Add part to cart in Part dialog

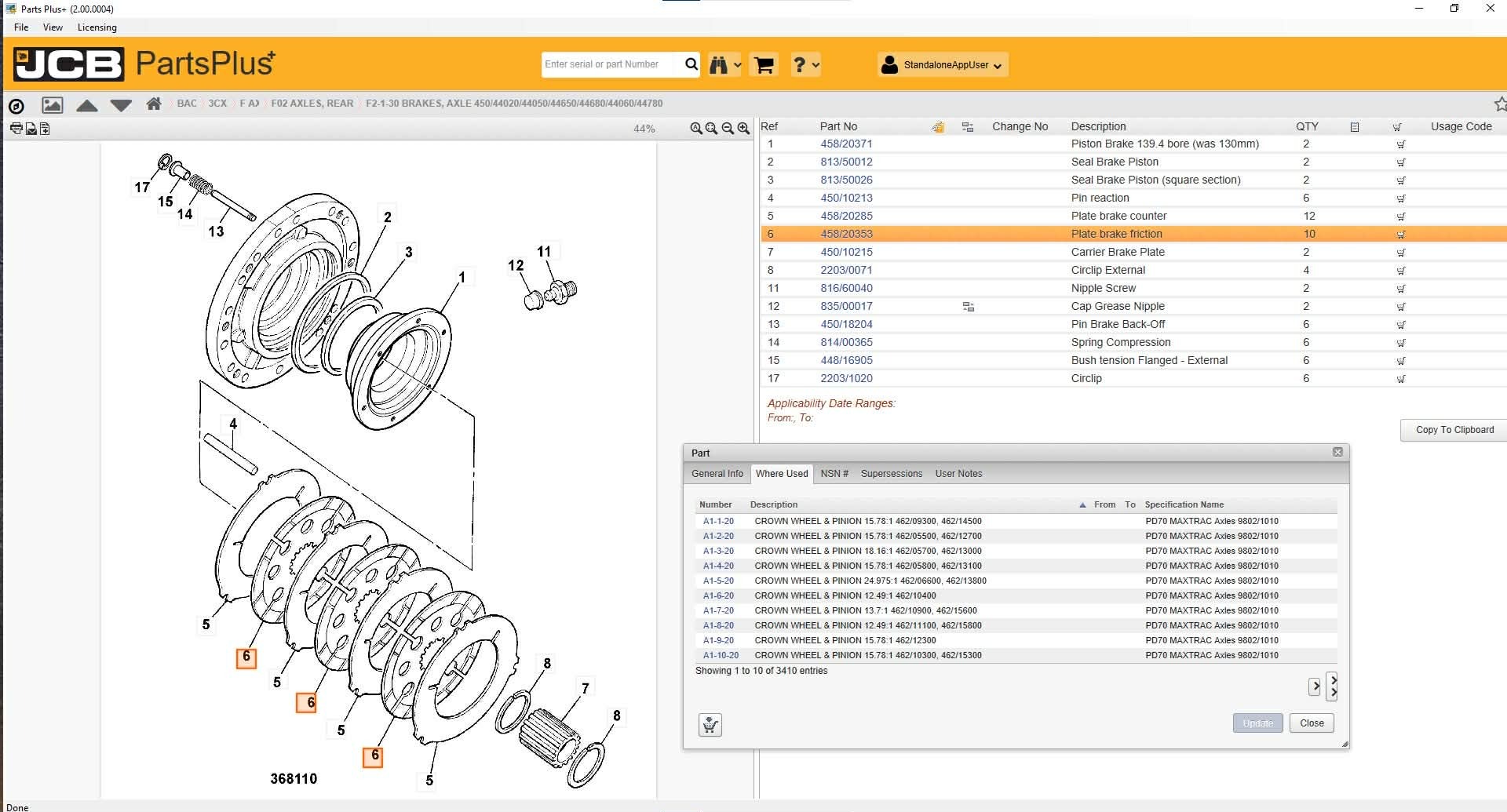pyautogui.click(x=710, y=725)
